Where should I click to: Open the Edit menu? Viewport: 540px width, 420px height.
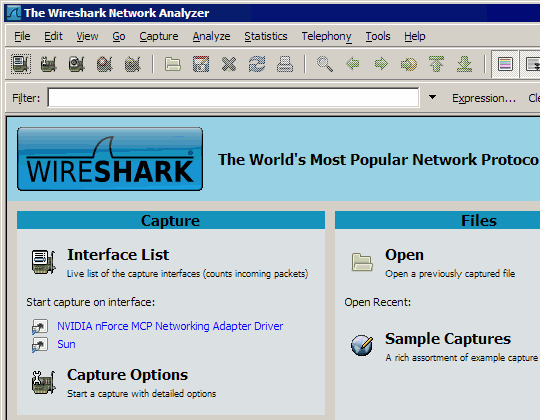point(53,36)
